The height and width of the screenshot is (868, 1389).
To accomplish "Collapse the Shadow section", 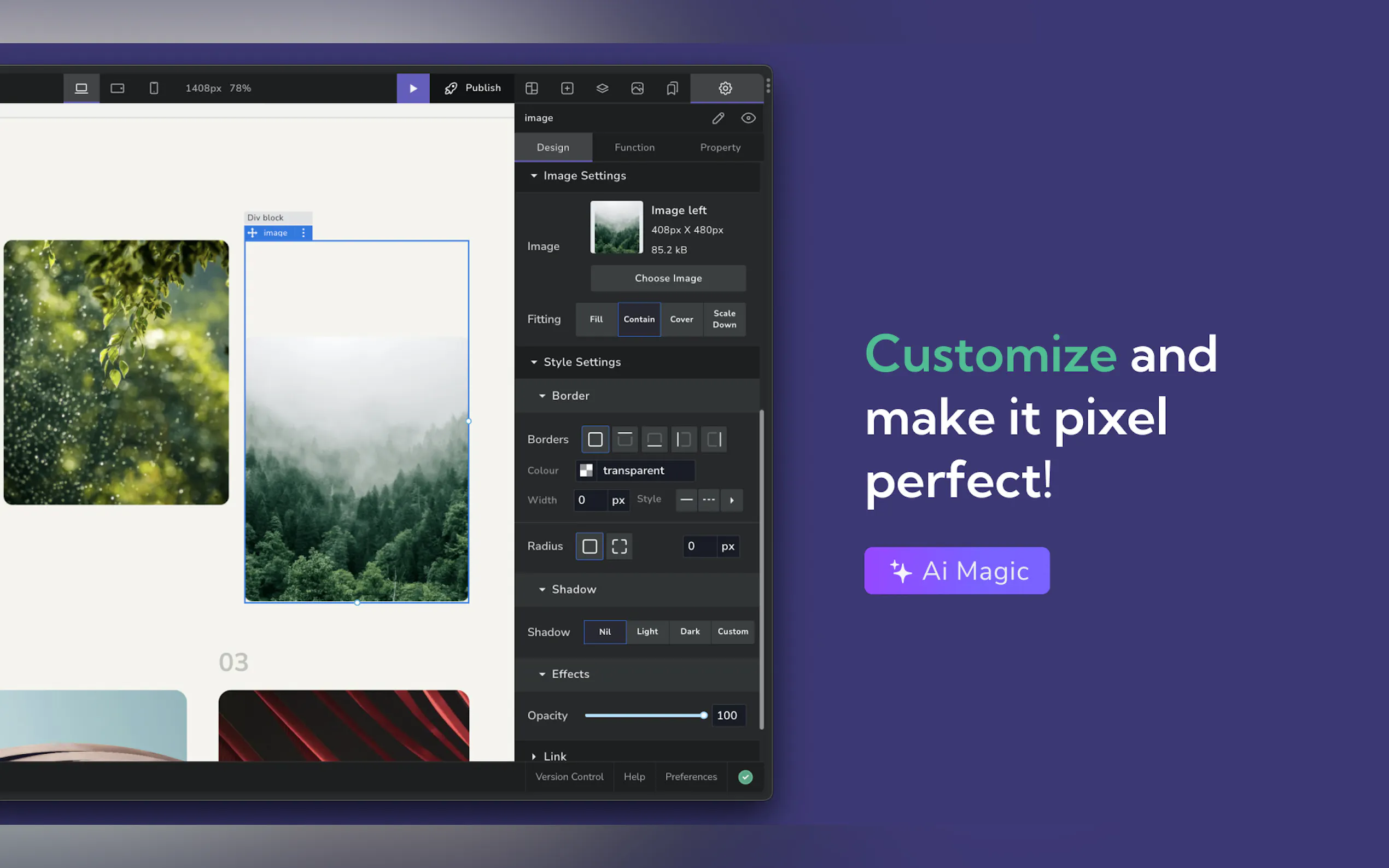I will 542,590.
